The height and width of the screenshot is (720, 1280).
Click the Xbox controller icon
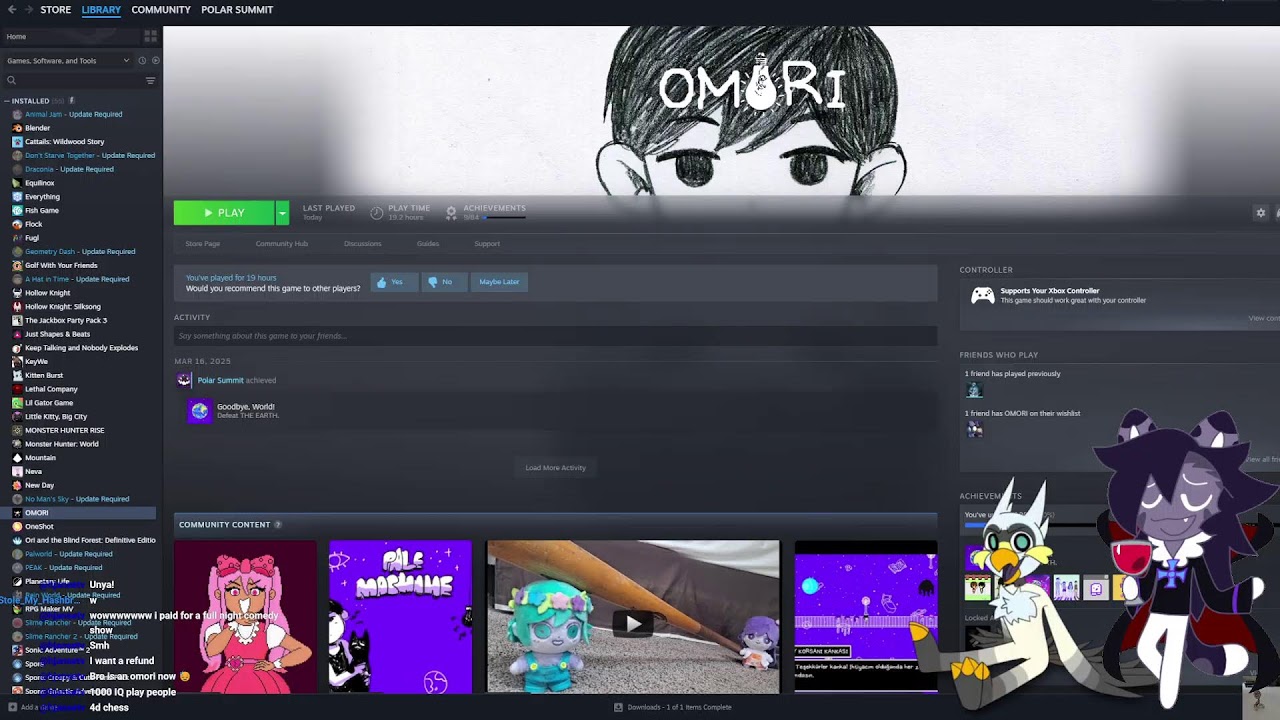(983, 295)
